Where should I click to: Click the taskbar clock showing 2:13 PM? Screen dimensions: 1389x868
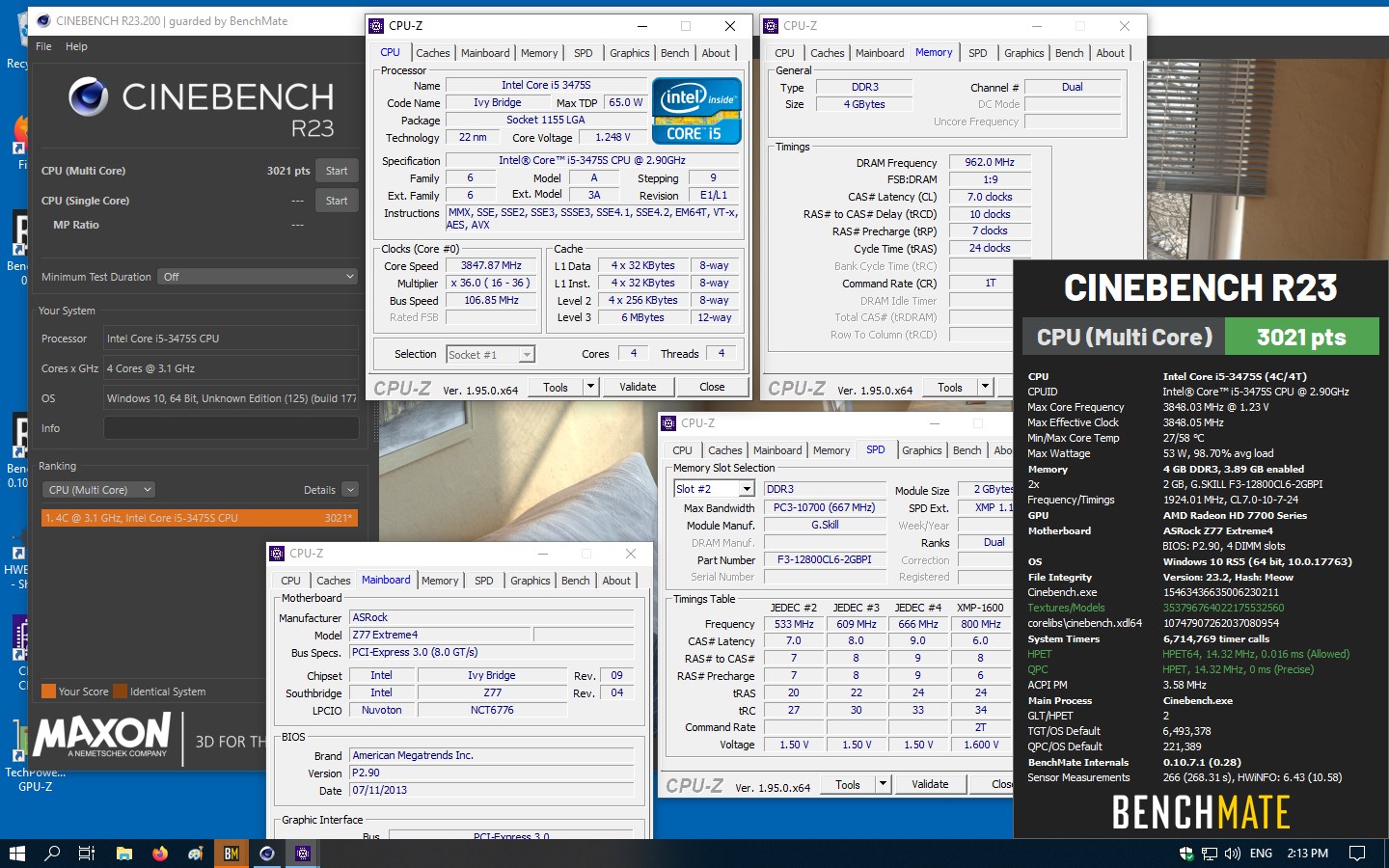(1307, 854)
